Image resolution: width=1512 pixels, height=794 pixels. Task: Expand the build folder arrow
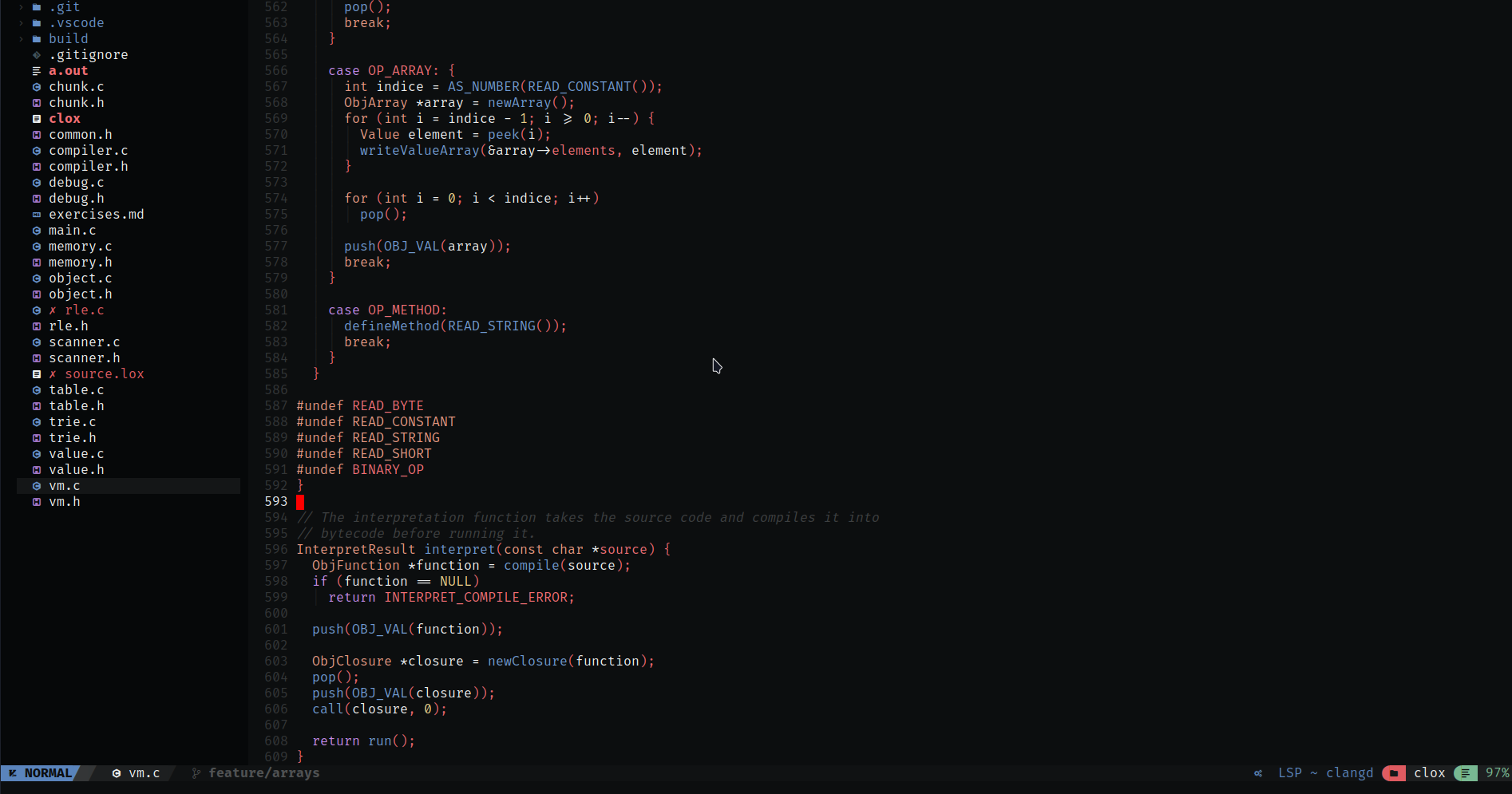click(x=21, y=39)
